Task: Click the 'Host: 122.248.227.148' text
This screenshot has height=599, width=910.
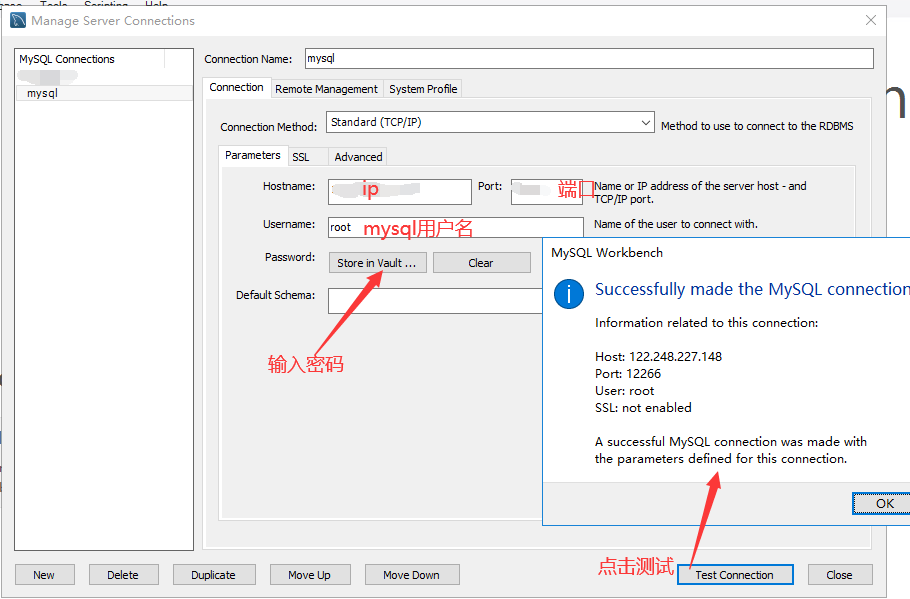Action: pos(658,356)
